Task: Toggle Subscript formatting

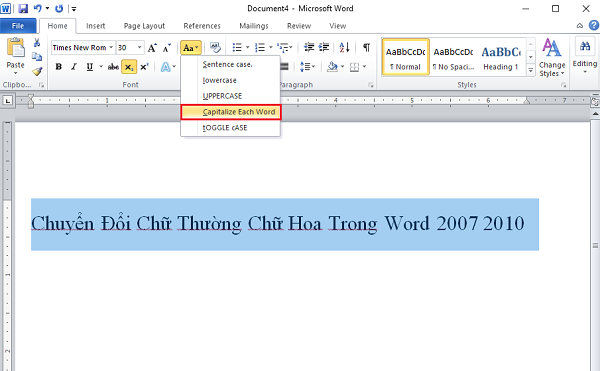Action: (x=129, y=67)
